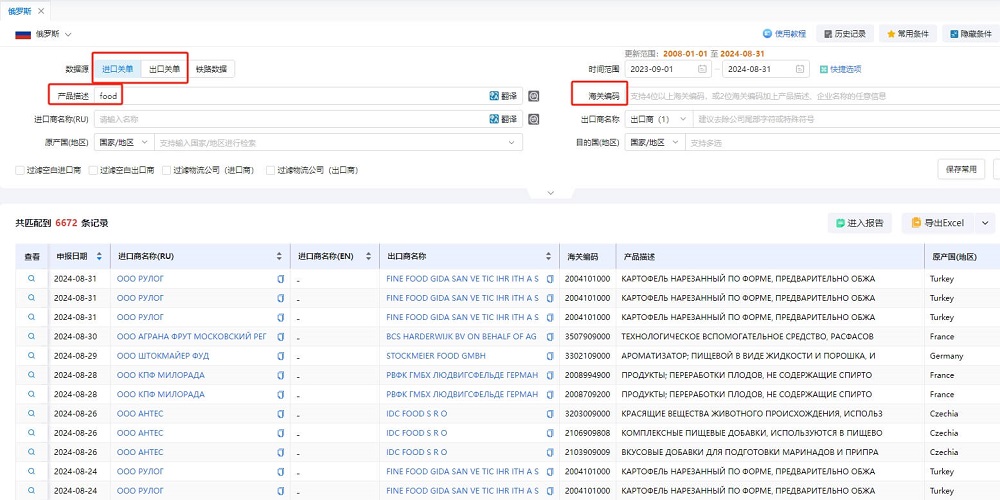Click the 目的国 multi-select input field
The image size is (1000, 500).
(842, 142)
